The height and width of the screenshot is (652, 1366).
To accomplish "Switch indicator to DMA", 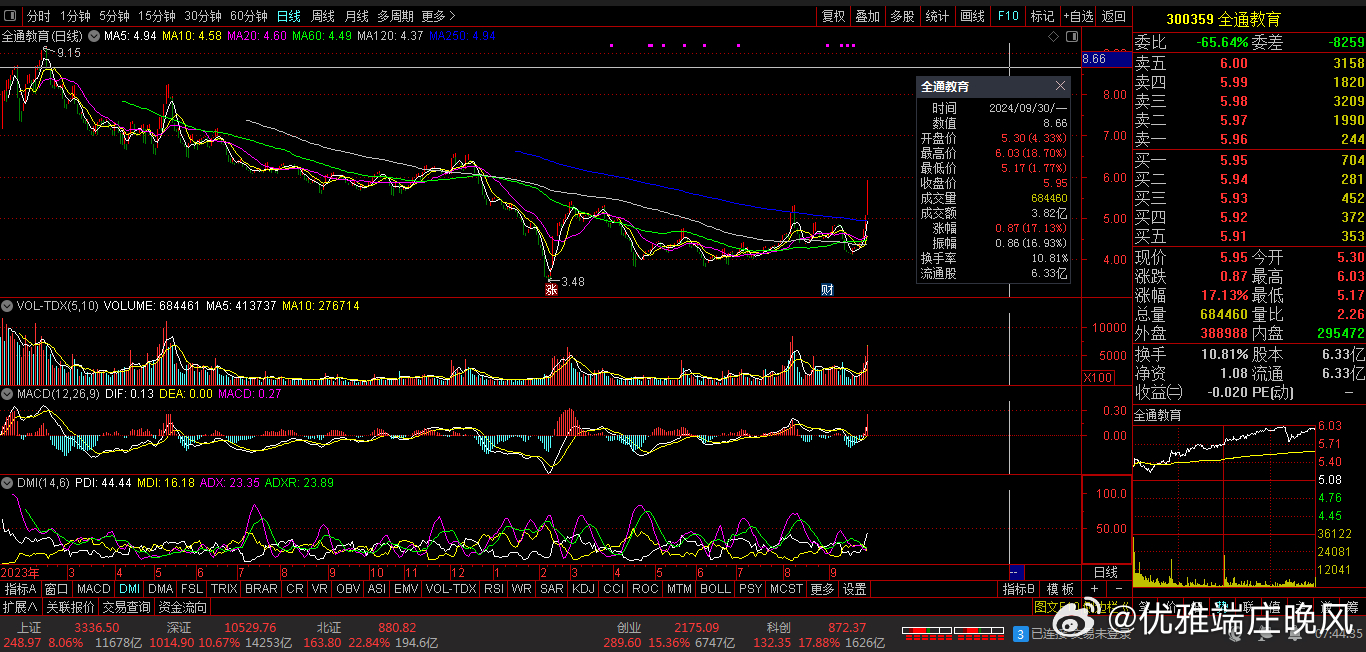I will pos(161,589).
